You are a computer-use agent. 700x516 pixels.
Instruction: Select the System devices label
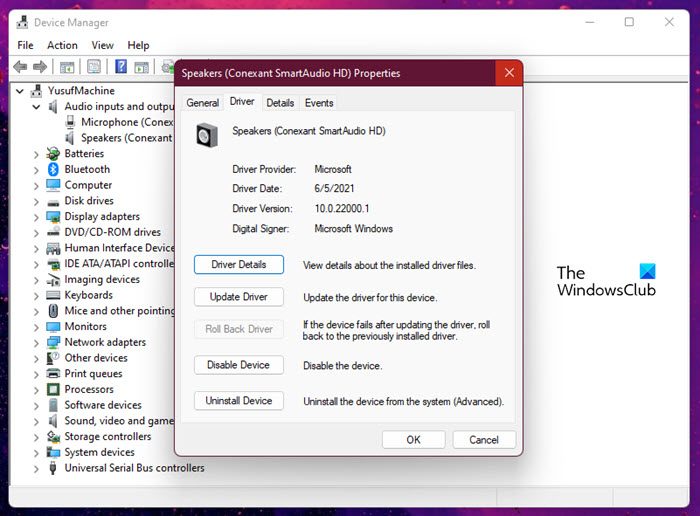pyautogui.click(x=100, y=452)
